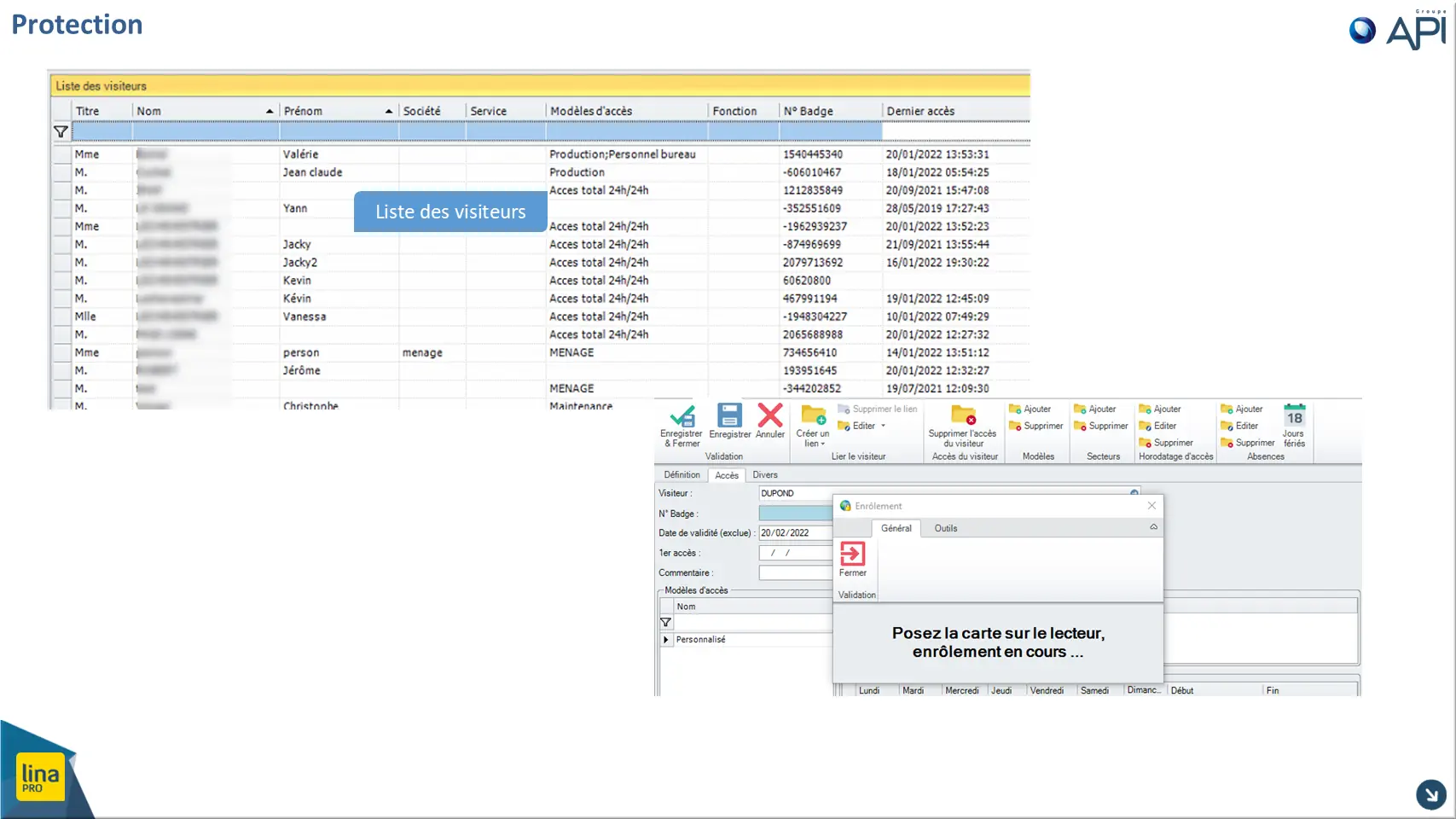Click the Début column header
Screen dimensions: 1456x819
click(1215, 690)
